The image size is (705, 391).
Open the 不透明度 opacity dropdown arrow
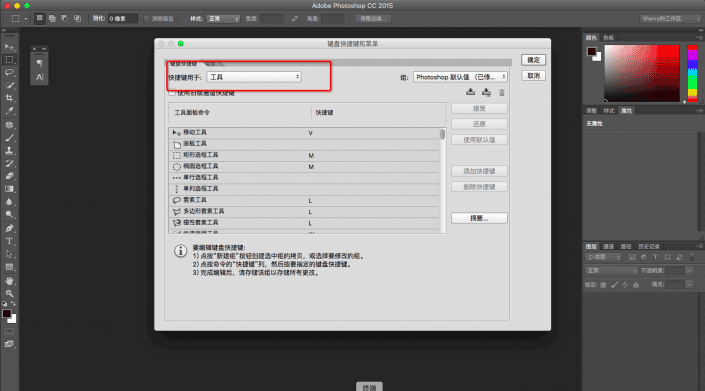pos(689,271)
